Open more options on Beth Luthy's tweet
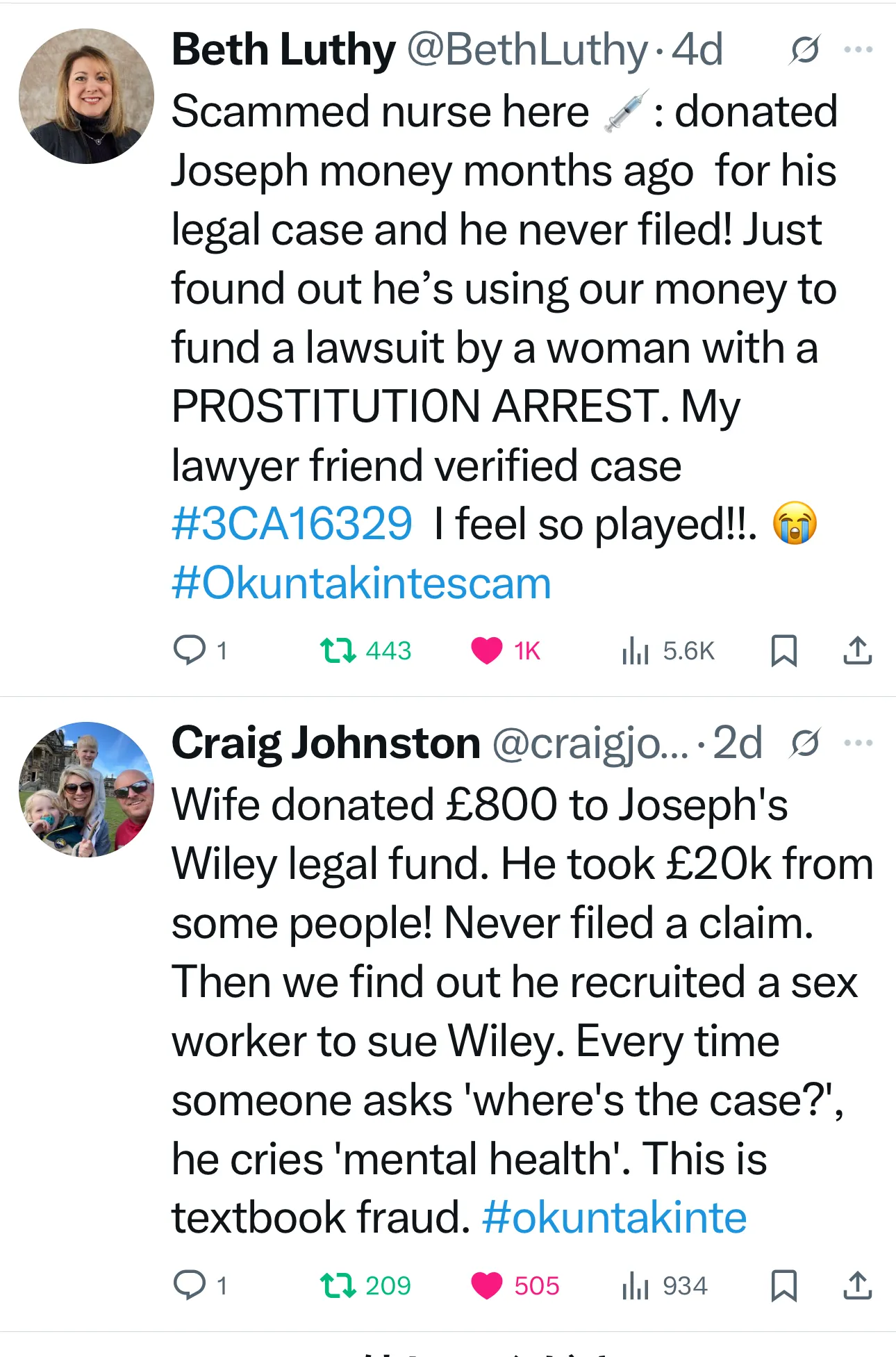This screenshot has width=896, height=1357. pyautogui.click(x=858, y=49)
